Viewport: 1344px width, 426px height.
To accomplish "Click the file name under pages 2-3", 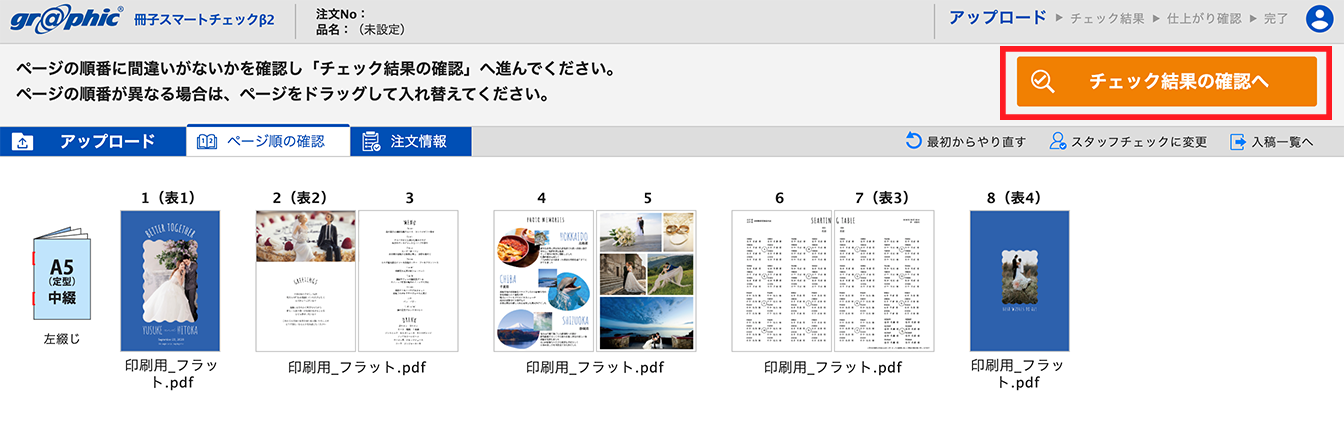I will pos(357,367).
